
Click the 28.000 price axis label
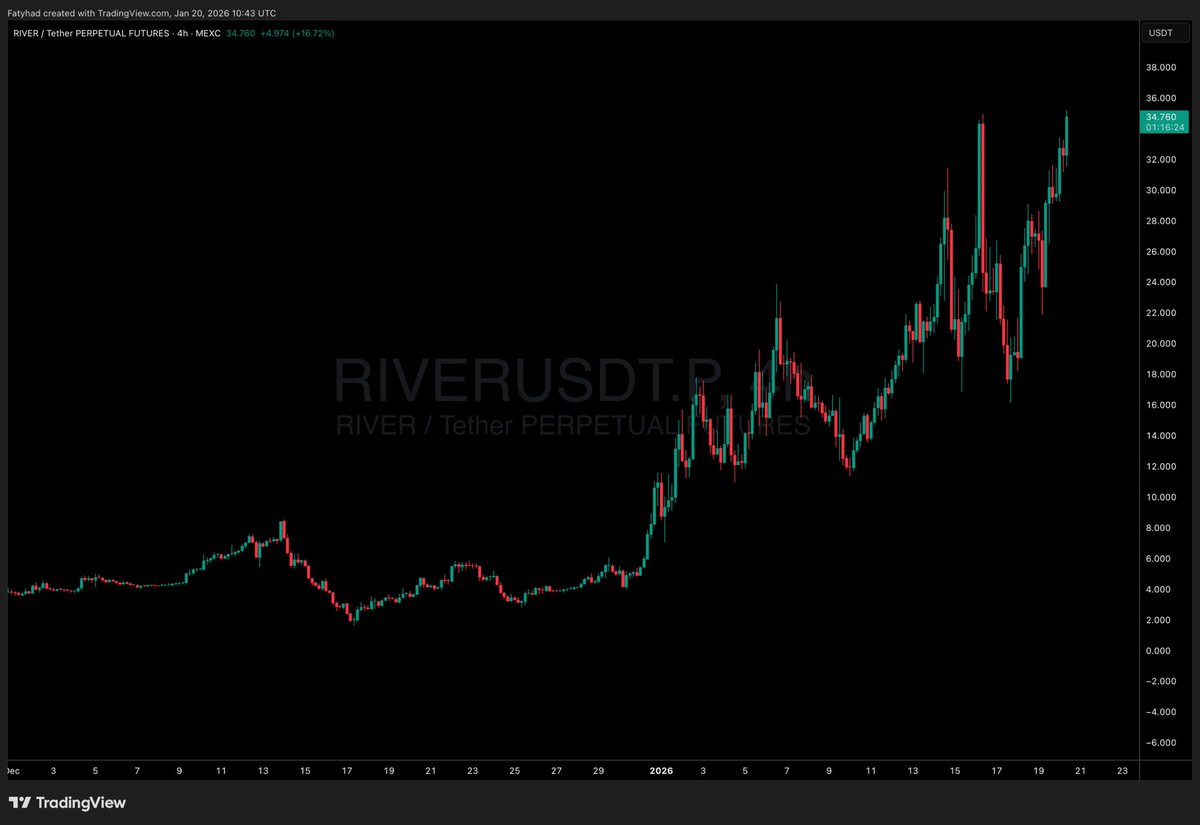(x=1161, y=221)
